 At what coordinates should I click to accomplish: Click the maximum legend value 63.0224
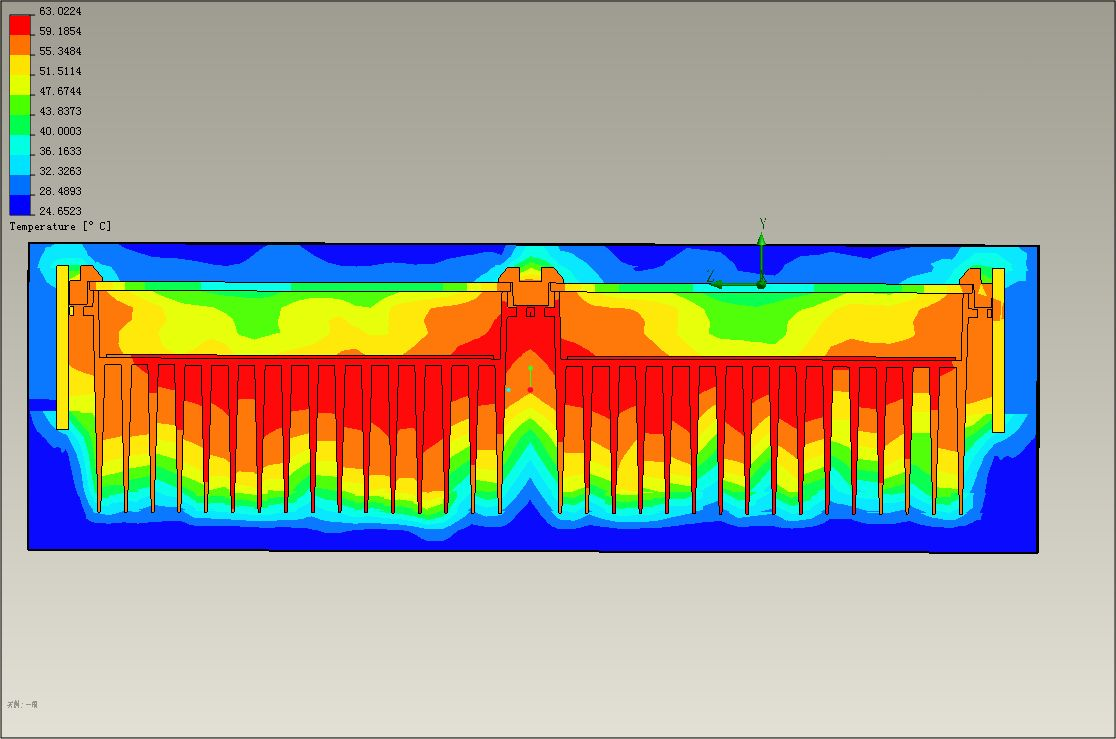[60, 11]
